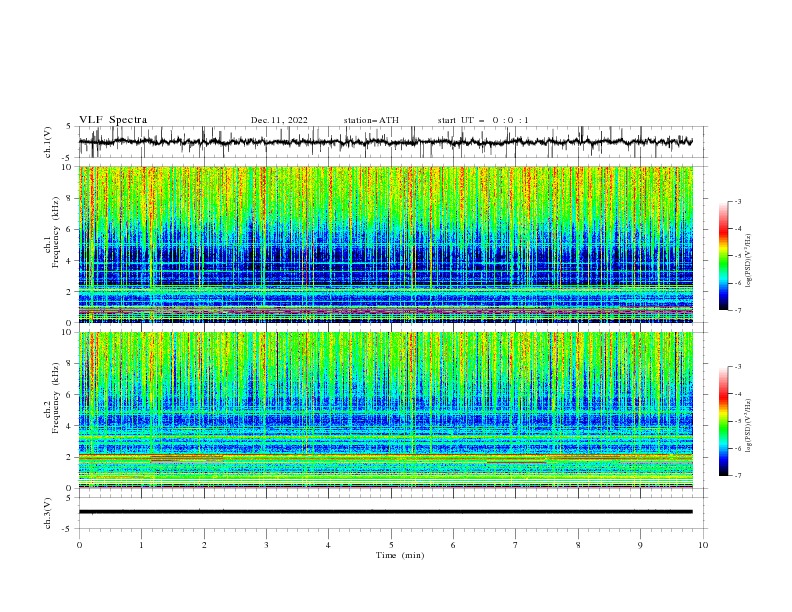Click the ch.1 spectrogram color bar

(723, 255)
